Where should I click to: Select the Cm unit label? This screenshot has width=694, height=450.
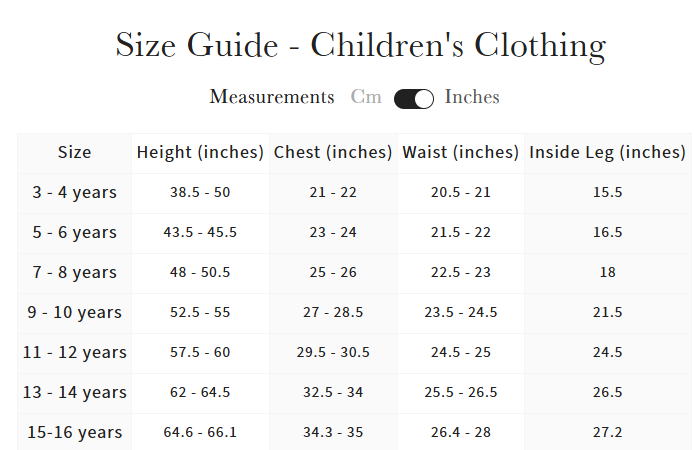point(366,97)
